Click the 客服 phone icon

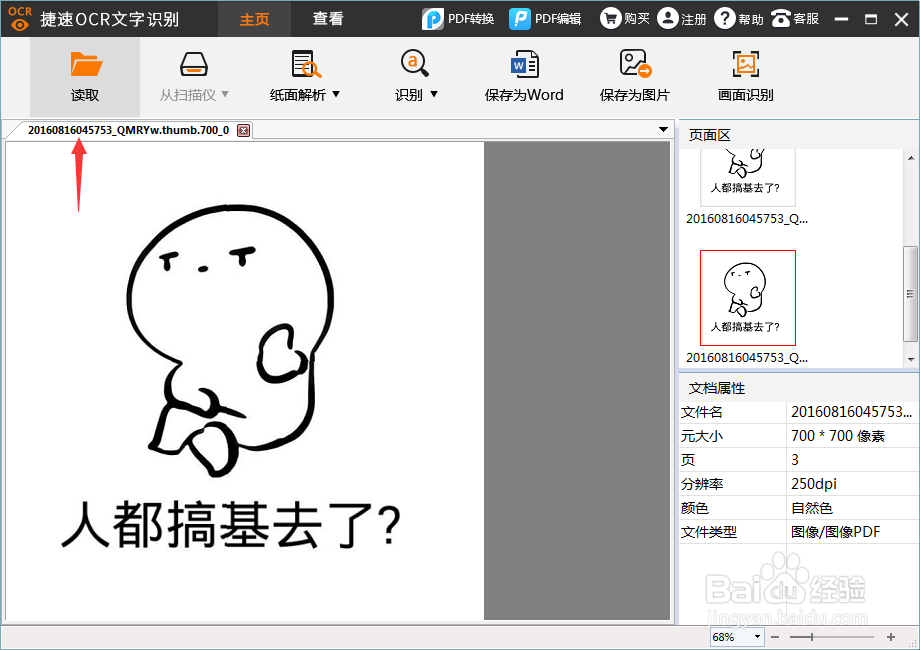pyautogui.click(x=781, y=19)
